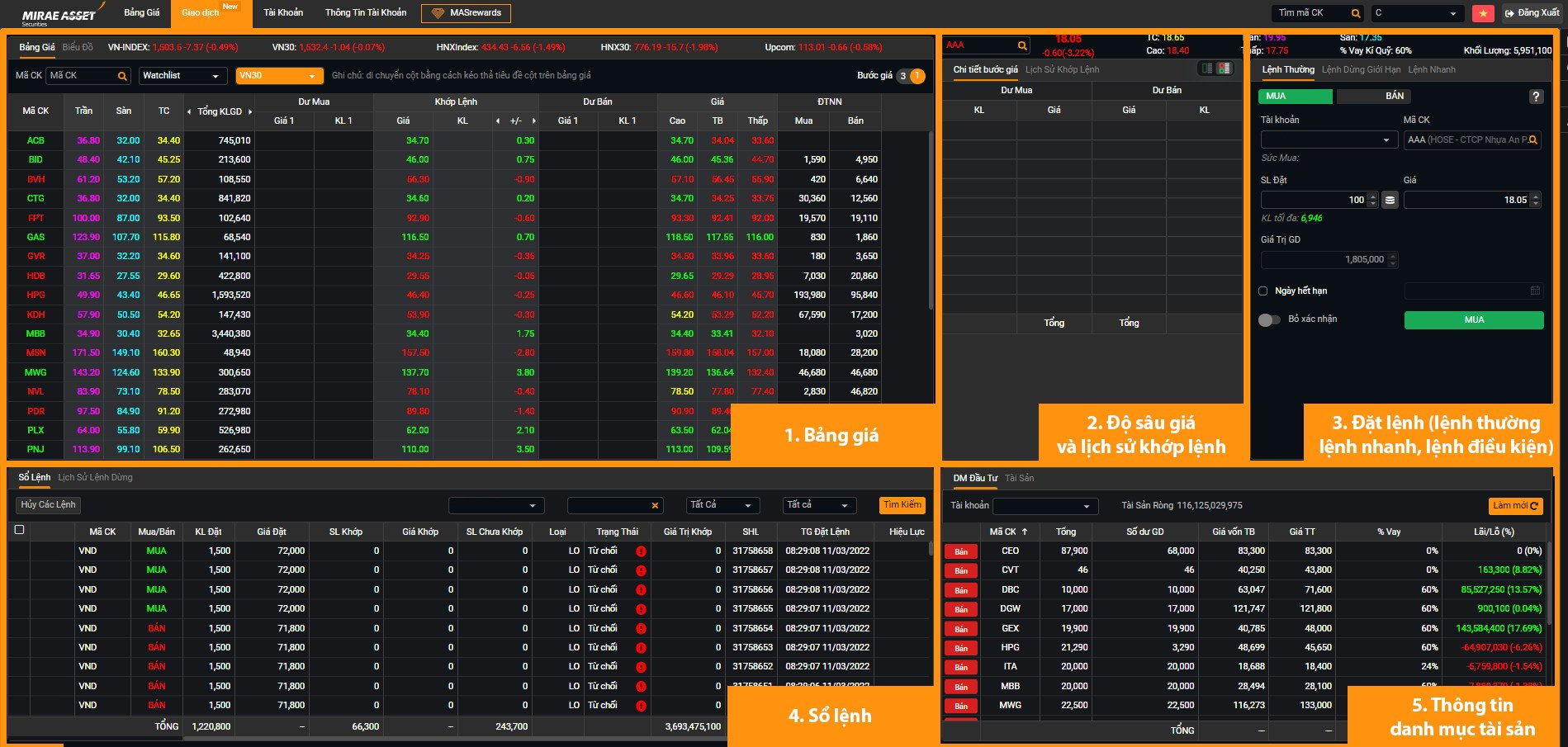Enable the Ngày hết hạn checkbox
The width and height of the screenshot is (1568, 747).
coord(1262,291)
